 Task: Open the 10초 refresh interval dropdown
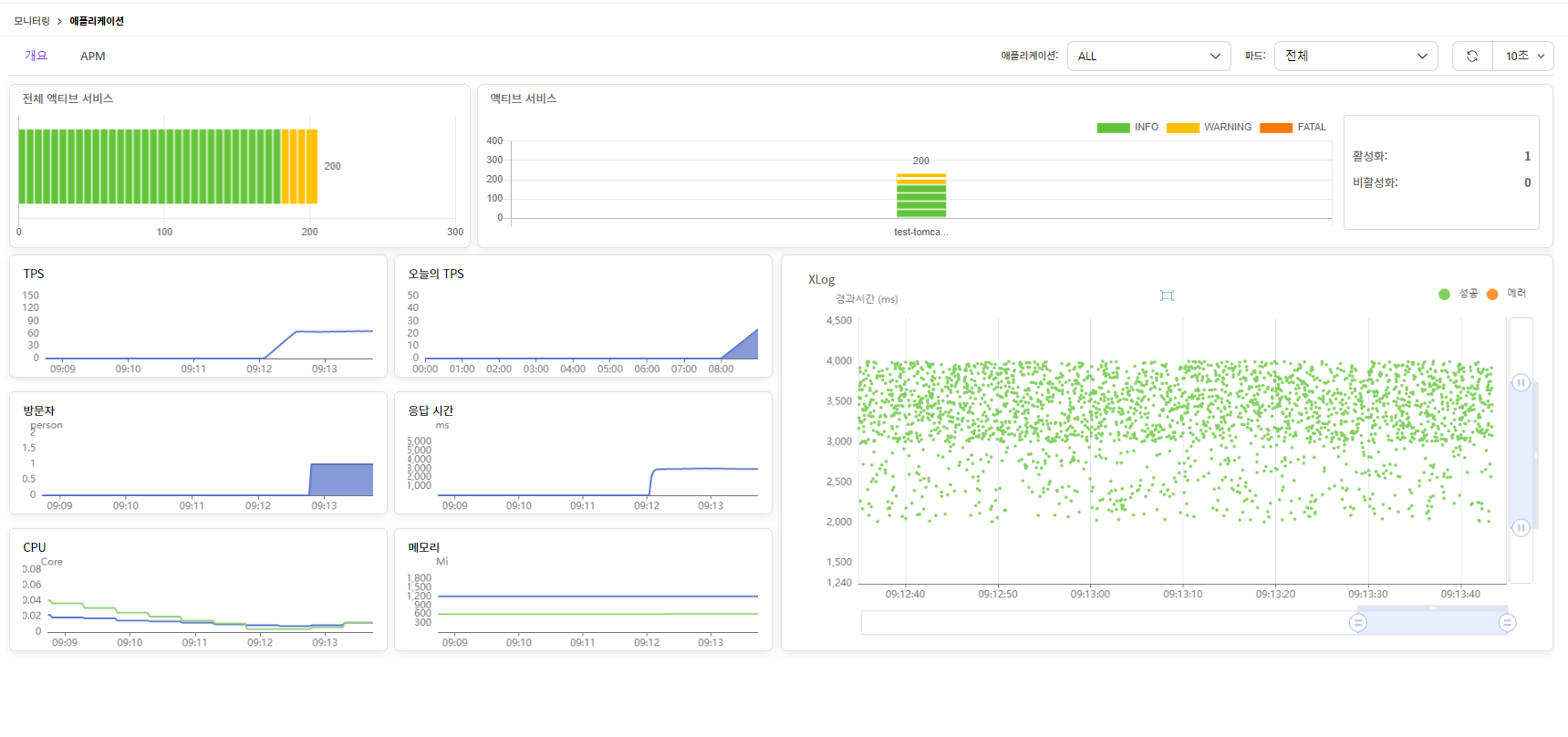1523,57
